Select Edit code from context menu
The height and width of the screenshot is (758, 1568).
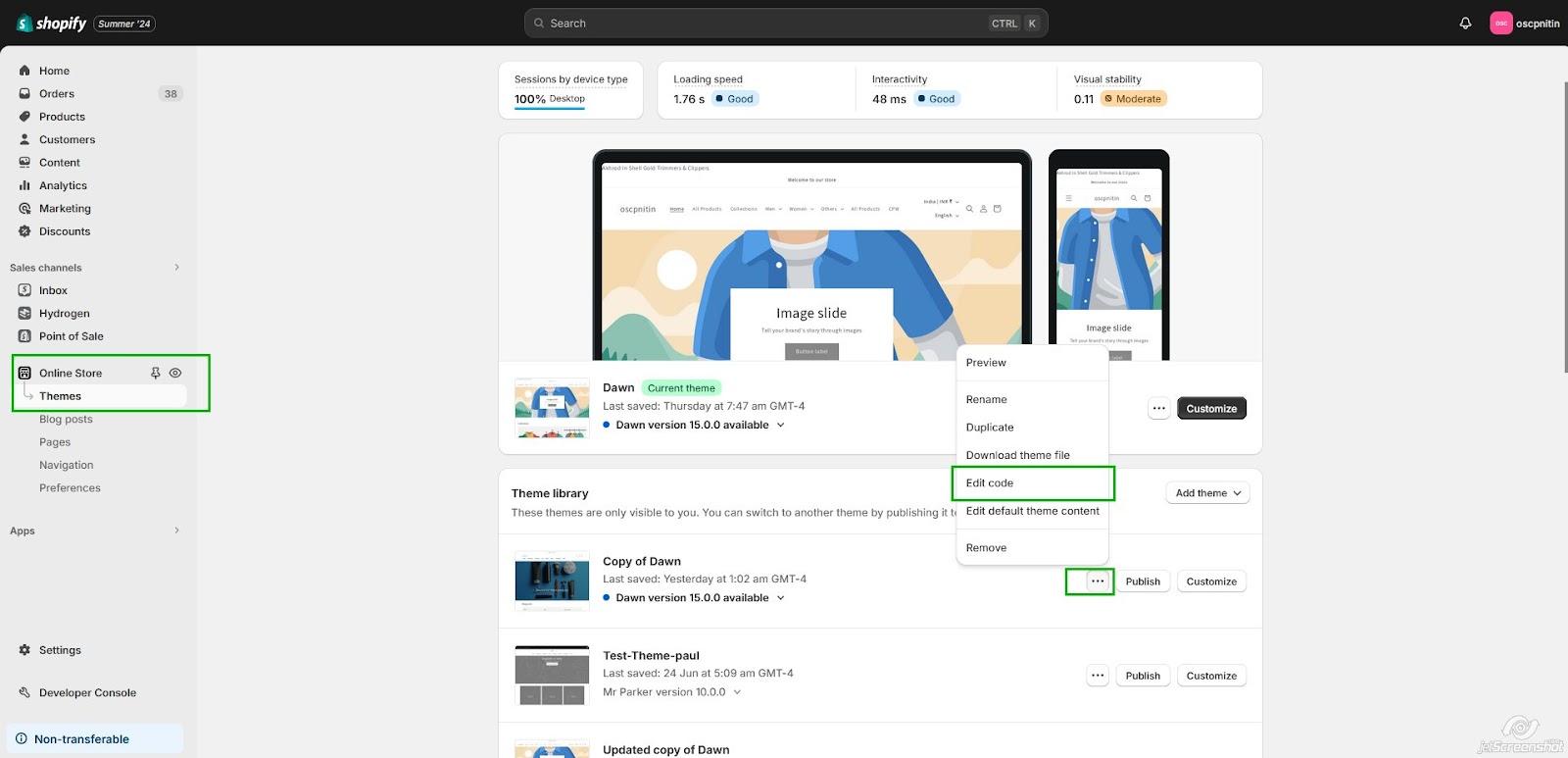(x=990, y=483)
